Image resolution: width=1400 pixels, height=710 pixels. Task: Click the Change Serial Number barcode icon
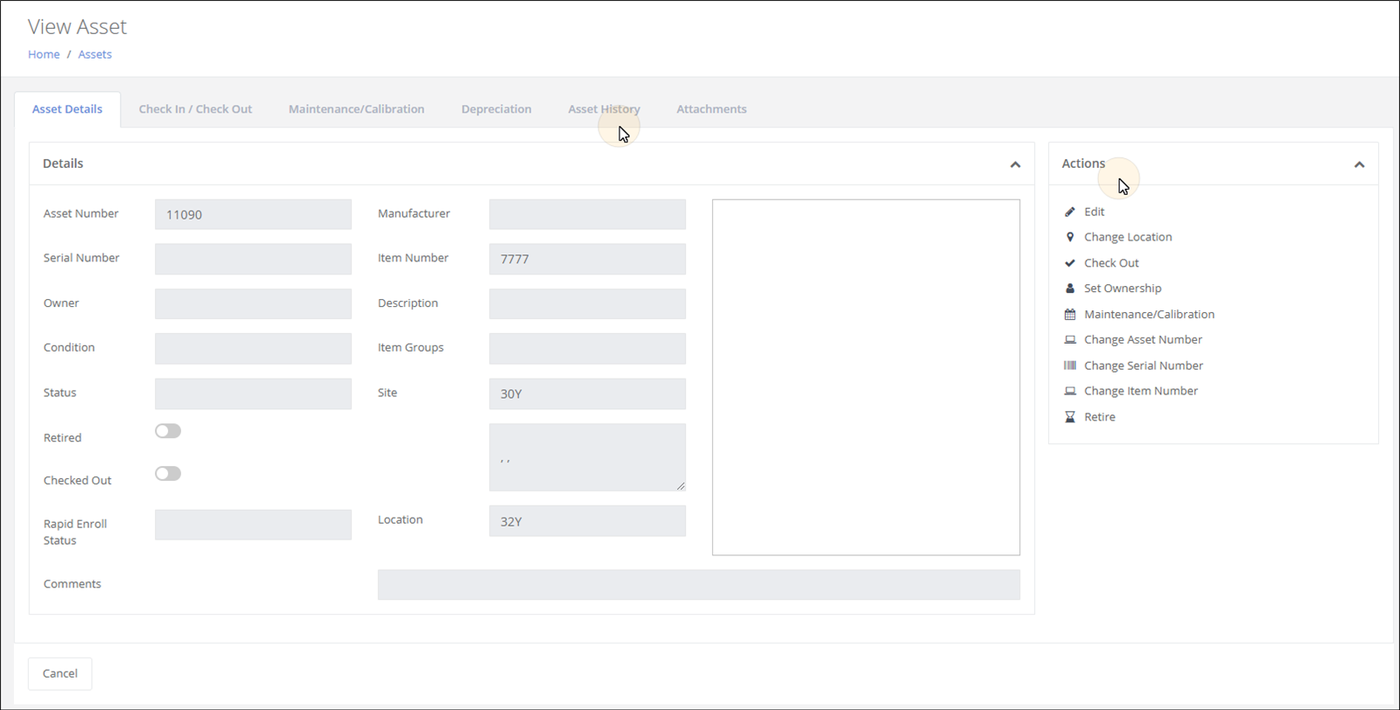[1070, 366]
